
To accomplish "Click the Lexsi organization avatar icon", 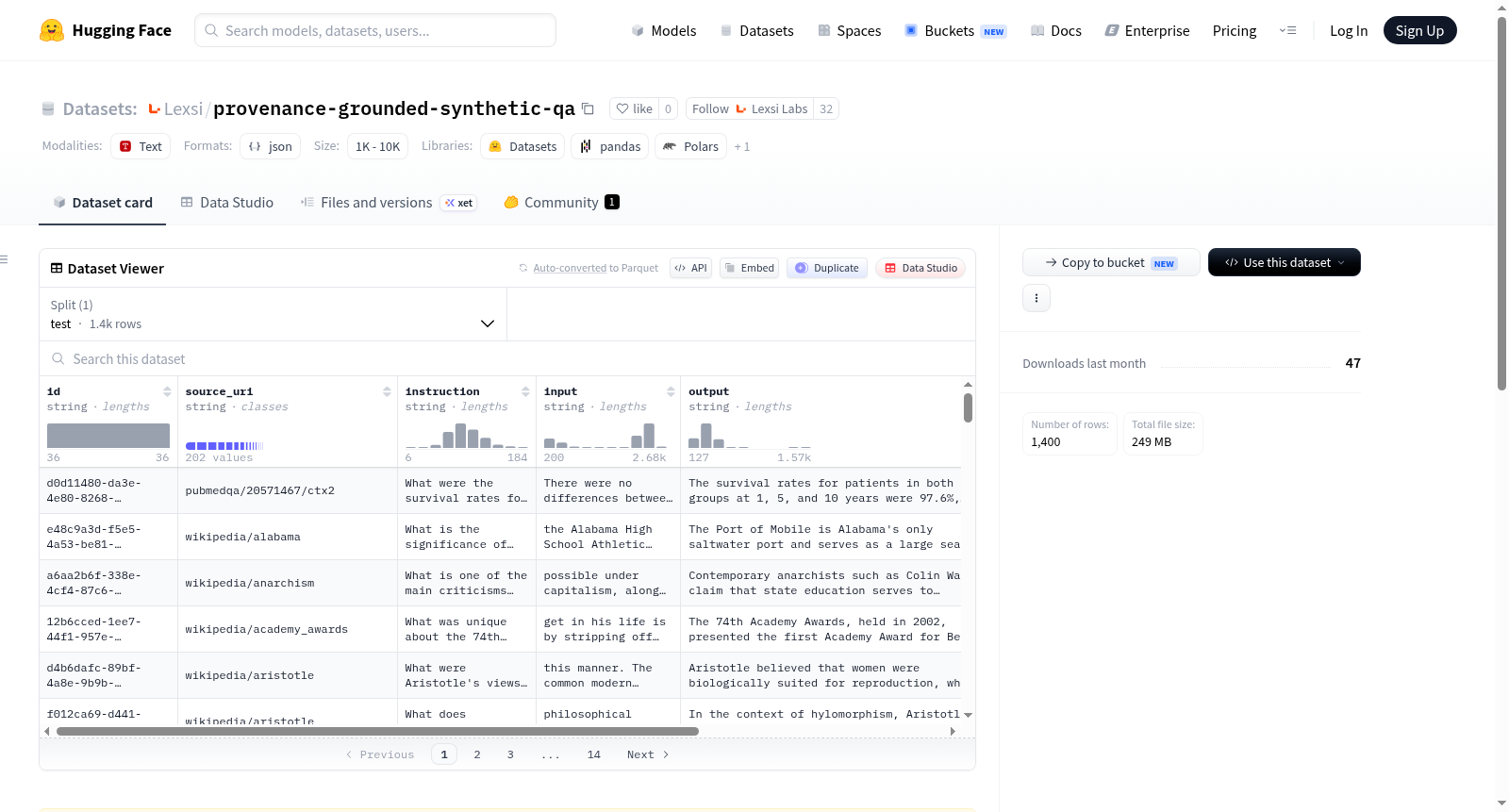I will [155, 108].
